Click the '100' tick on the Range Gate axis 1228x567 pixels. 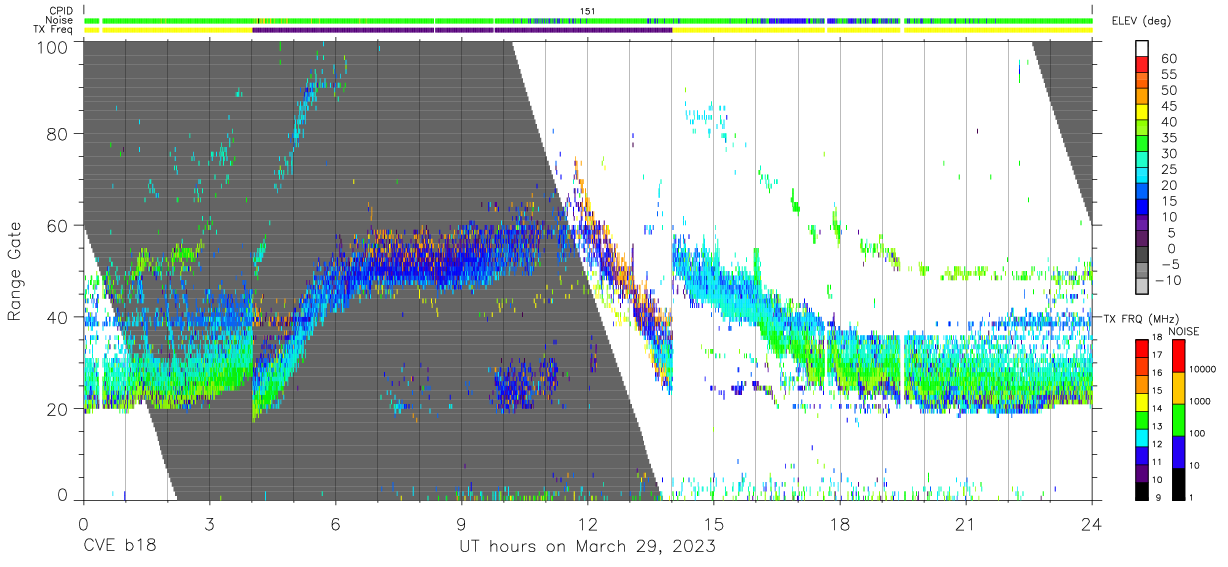[x=54, y=46]
